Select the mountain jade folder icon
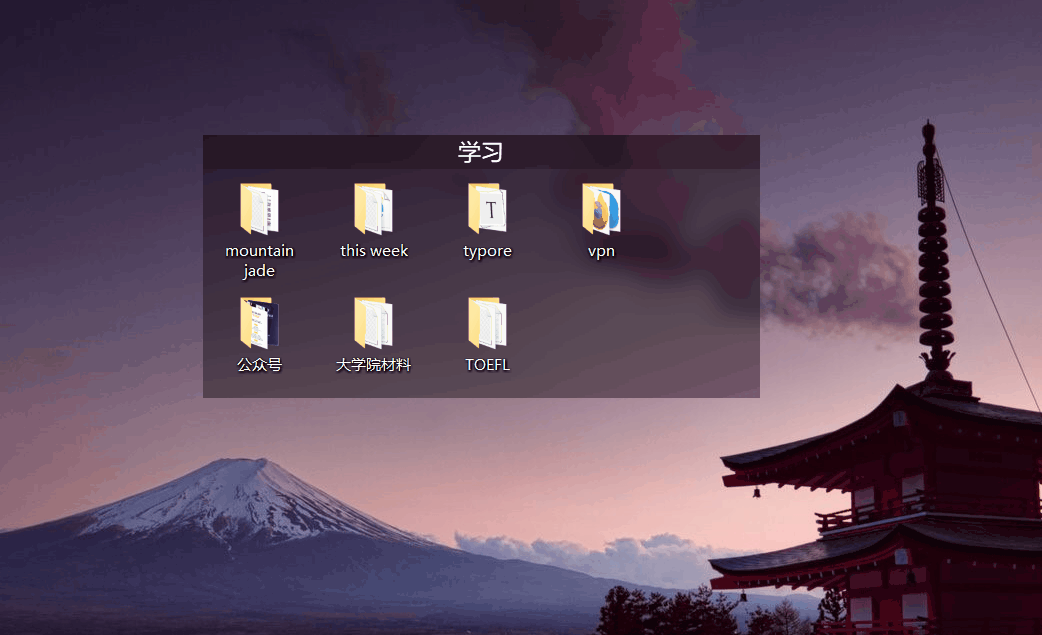 [x=259, y=209]
